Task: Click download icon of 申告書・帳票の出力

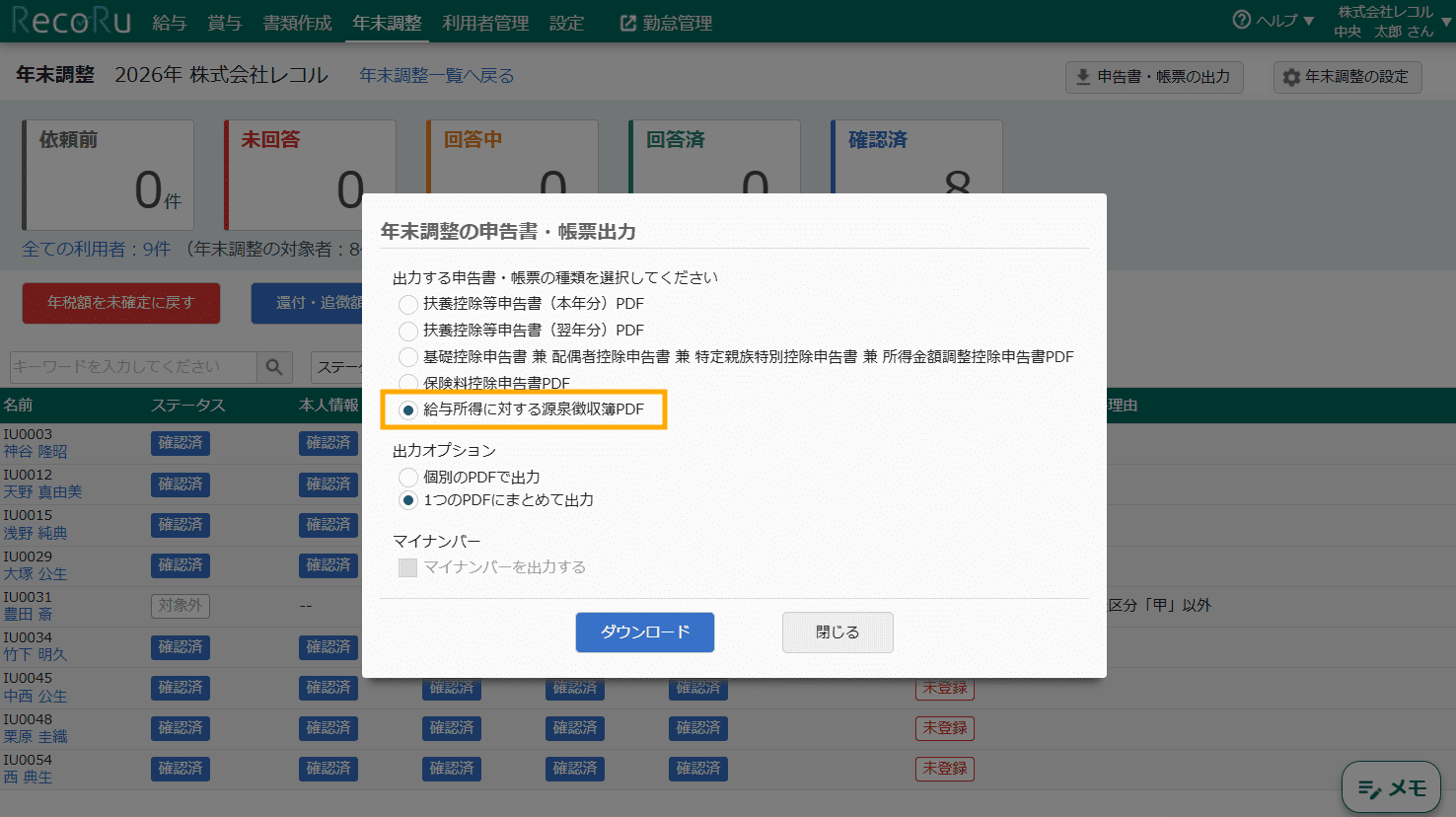Action: [1082, 77]
